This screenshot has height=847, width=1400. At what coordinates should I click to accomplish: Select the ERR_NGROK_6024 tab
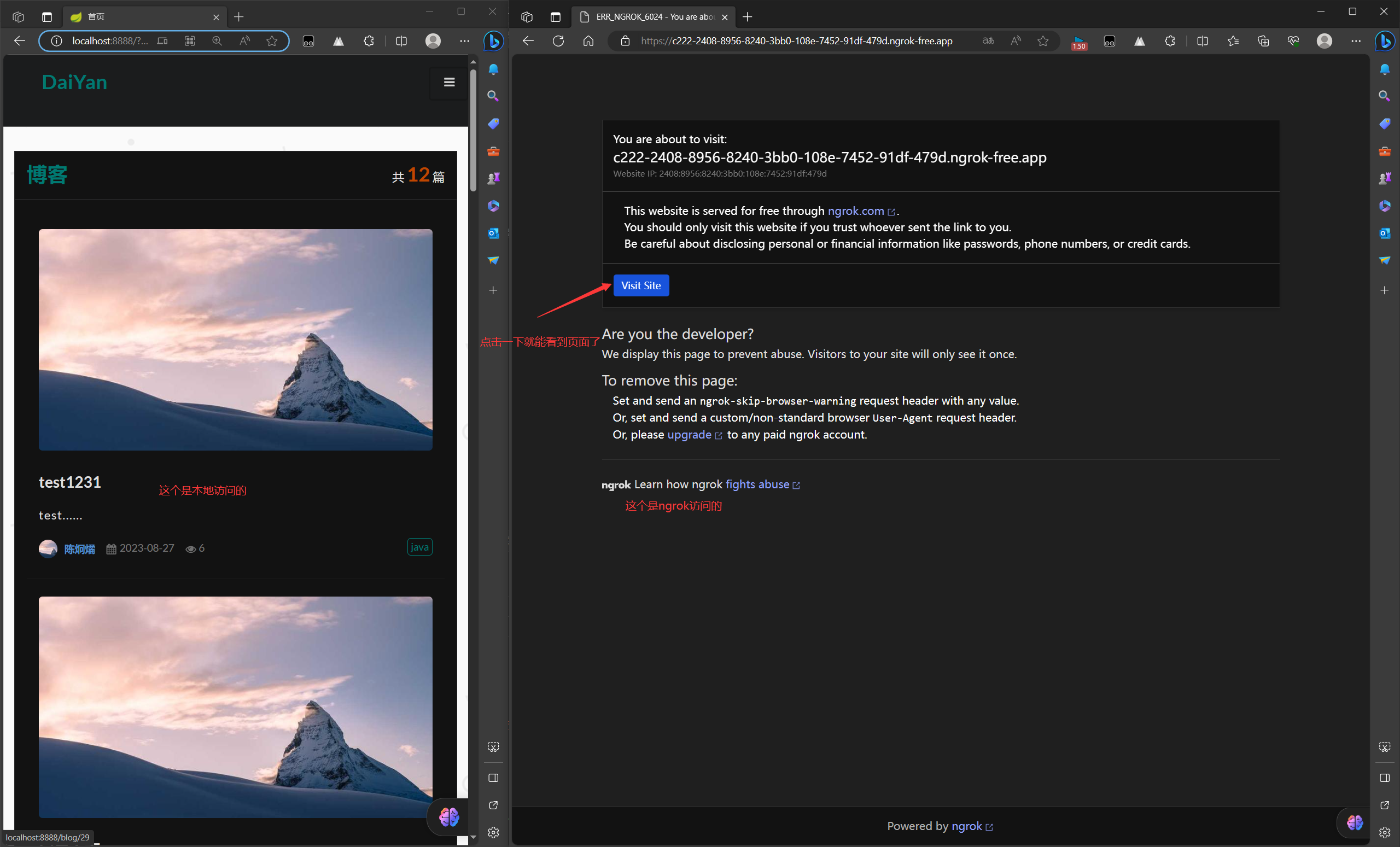[654, 17]
